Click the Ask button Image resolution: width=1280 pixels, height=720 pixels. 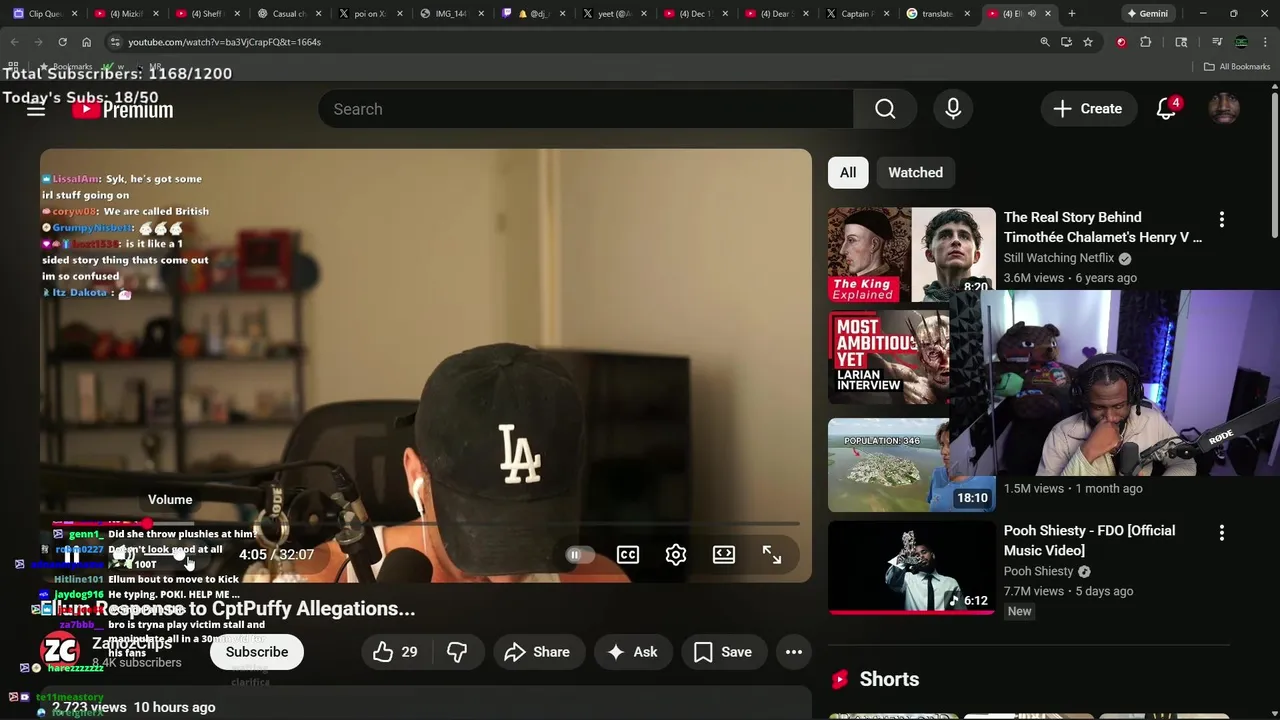click(x=632, y=652)
